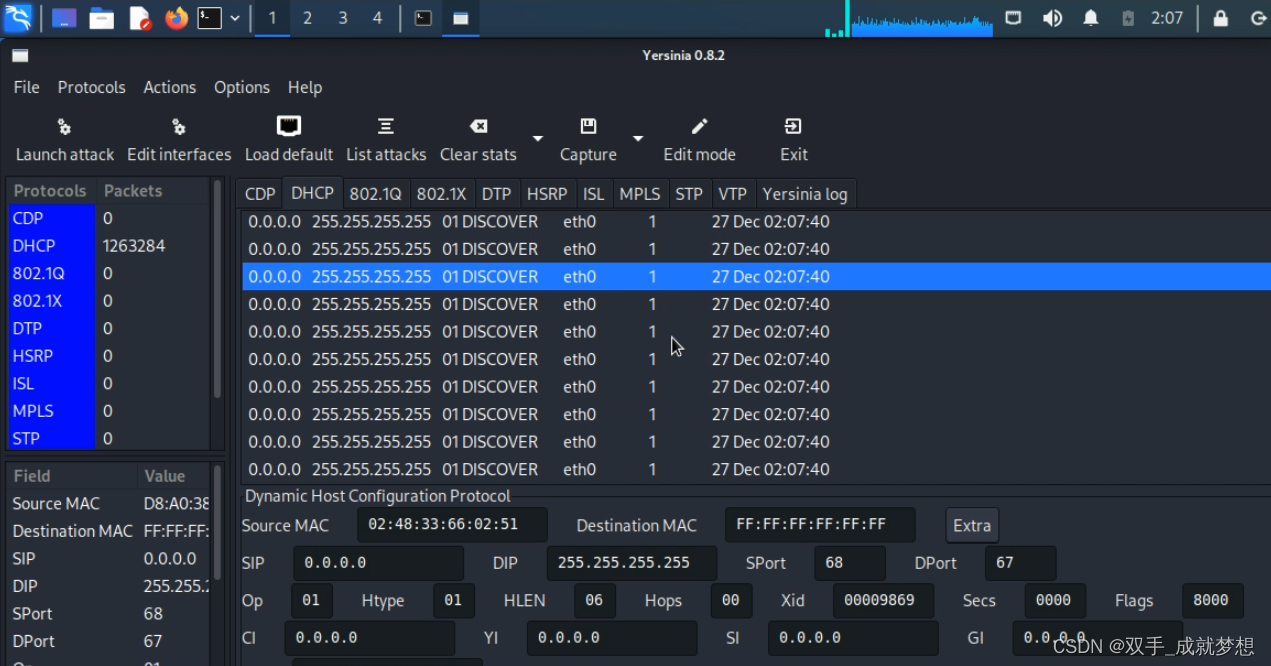Open the Help menu
This screenshot has height=666, width=1271.
click(305, 87)
